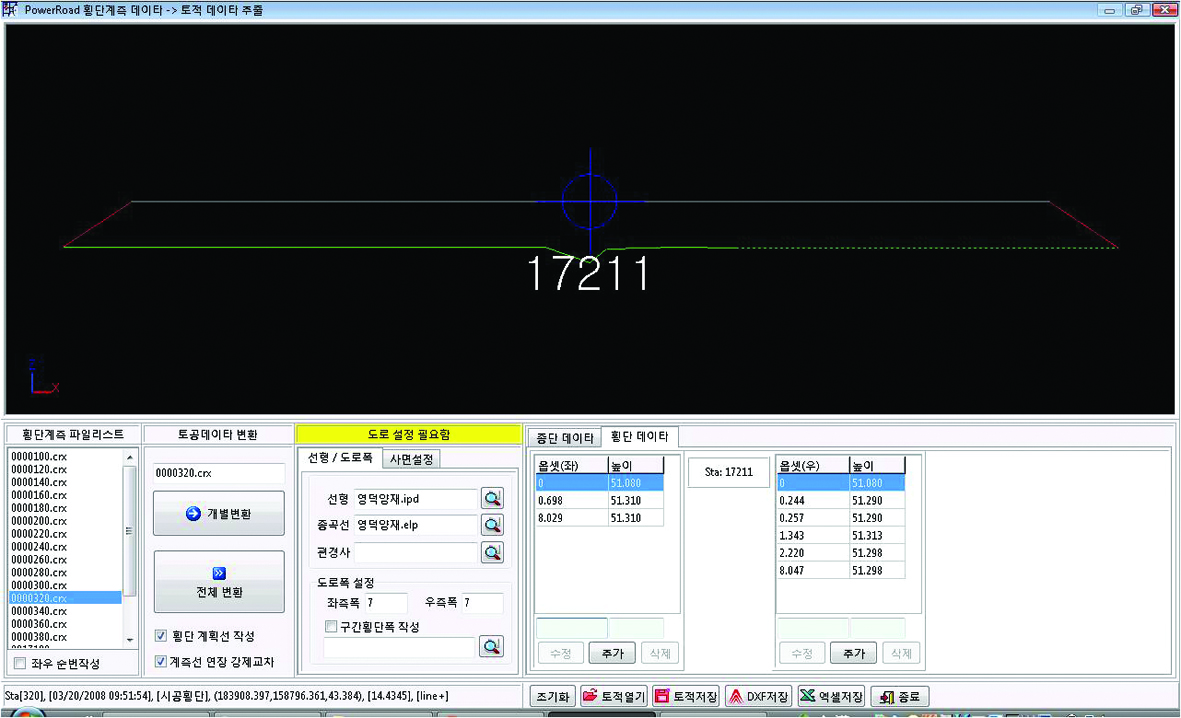Export to Excel with 엑셀저장
This screenshot has height=718, width=1181.
pyautogui.click(x=832, y=697)
